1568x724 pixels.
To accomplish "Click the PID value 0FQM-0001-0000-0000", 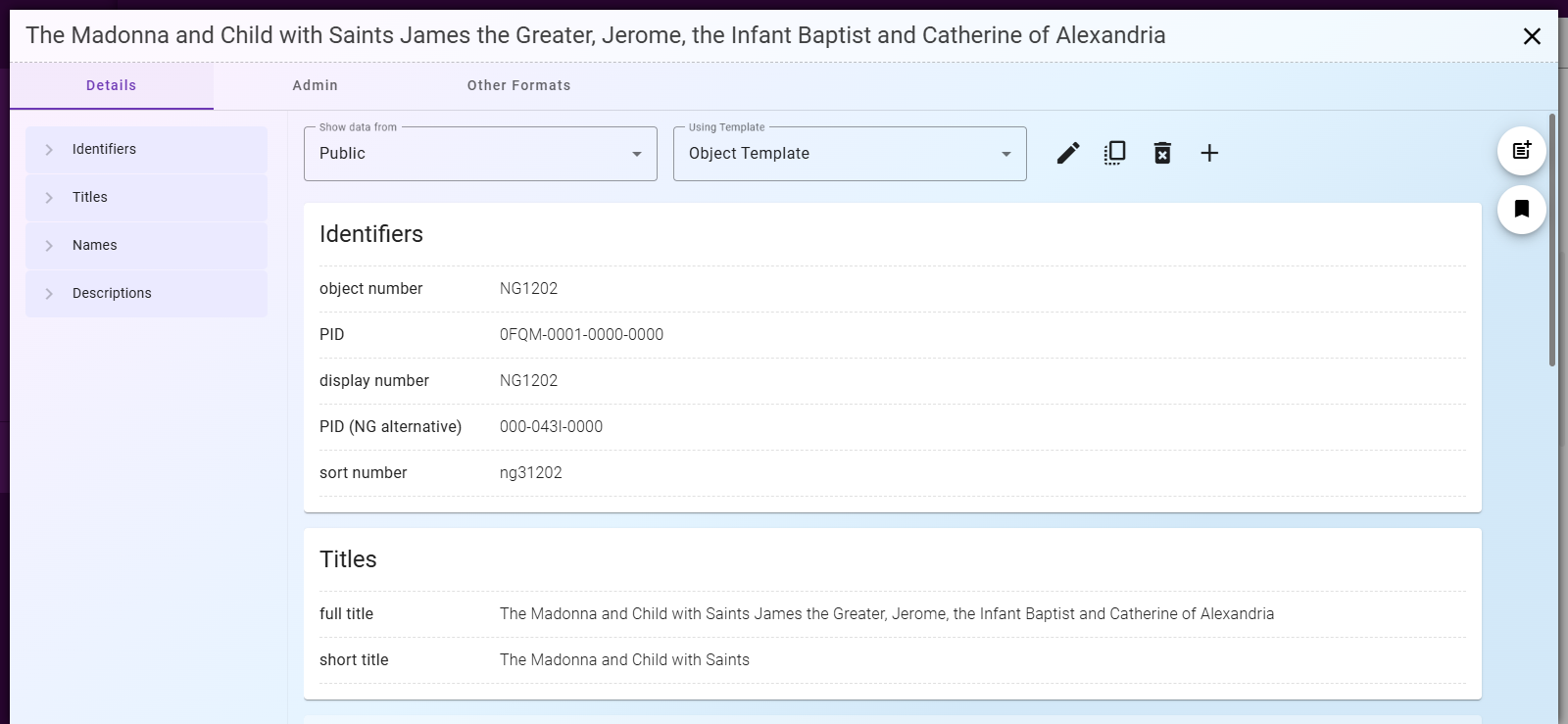I will (581, 335).
